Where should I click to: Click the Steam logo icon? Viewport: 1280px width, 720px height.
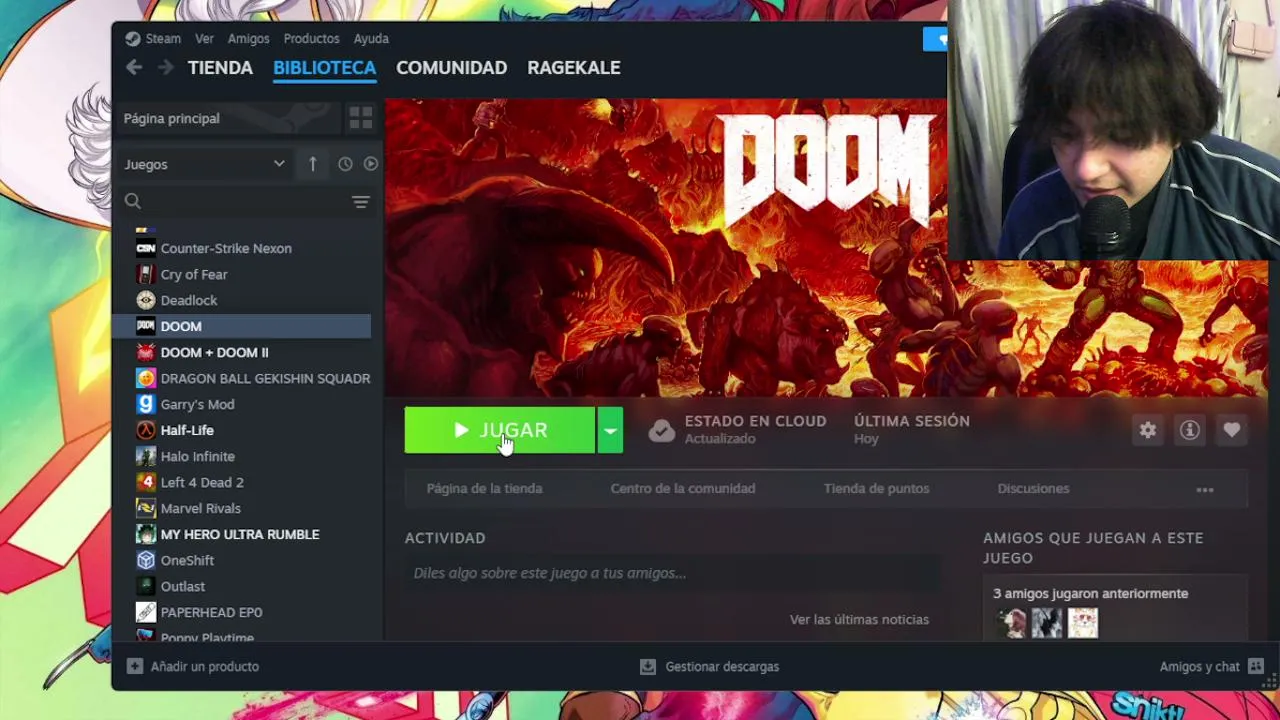point(133,39)
